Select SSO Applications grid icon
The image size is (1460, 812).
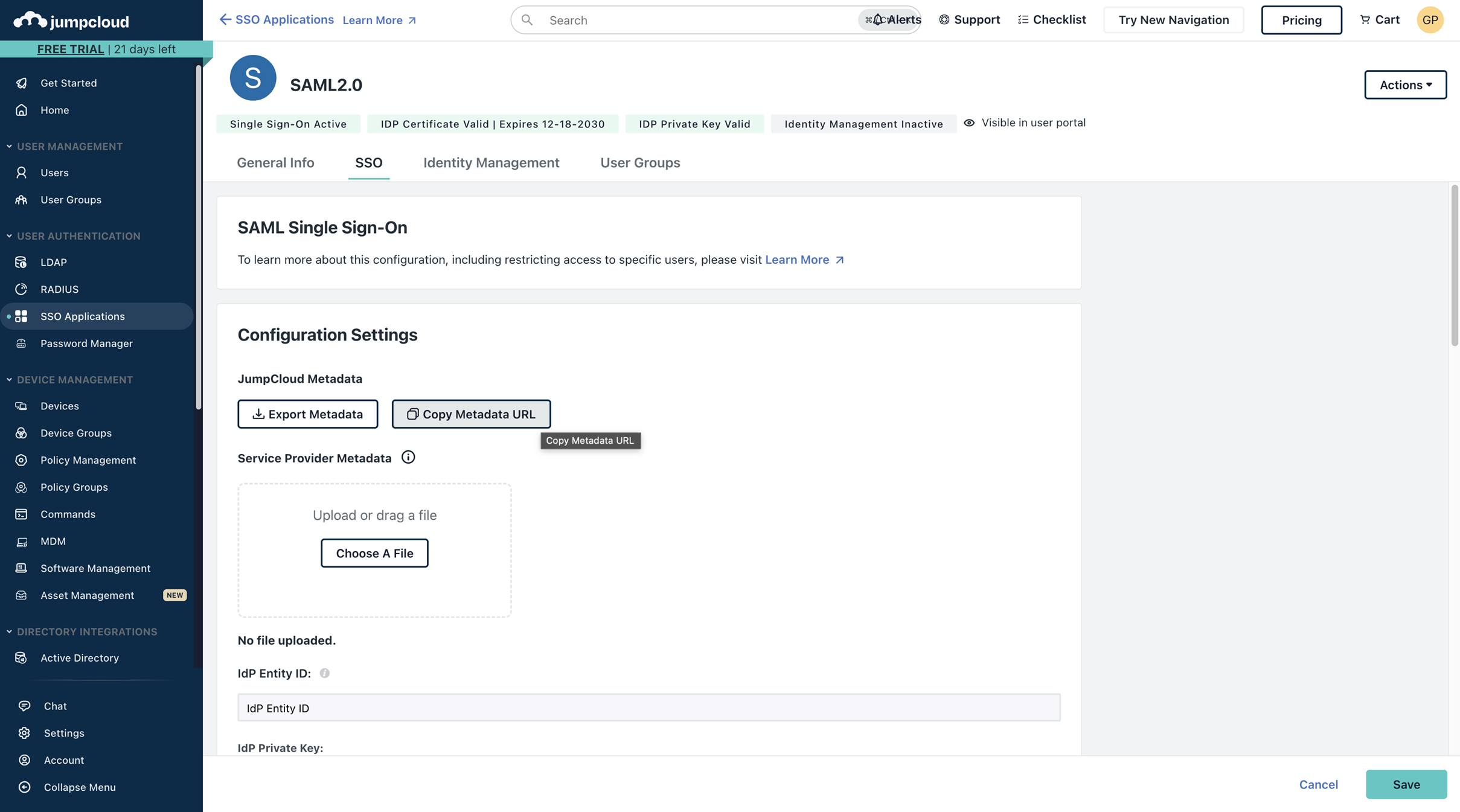(22, 316)
